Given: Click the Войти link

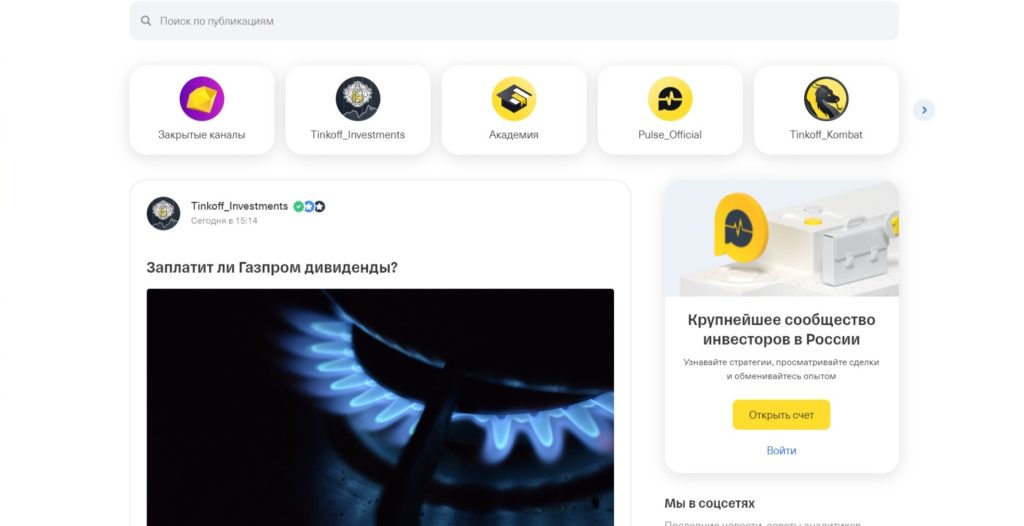Looking at the screenshot, I should pos(781,450).
